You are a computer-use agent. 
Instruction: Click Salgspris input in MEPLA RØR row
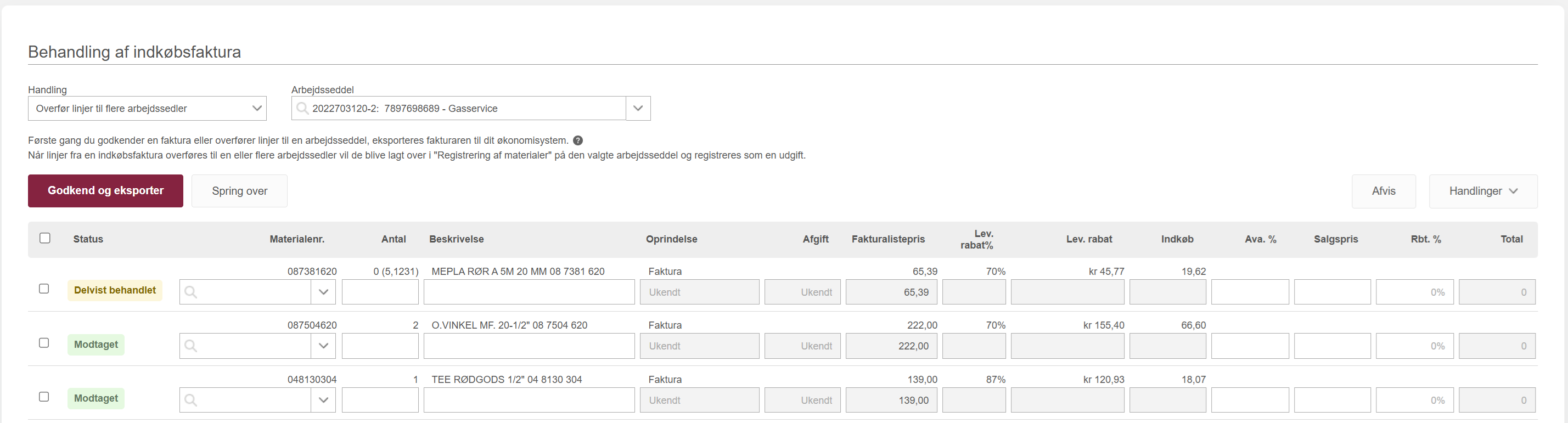point(1333,292)
